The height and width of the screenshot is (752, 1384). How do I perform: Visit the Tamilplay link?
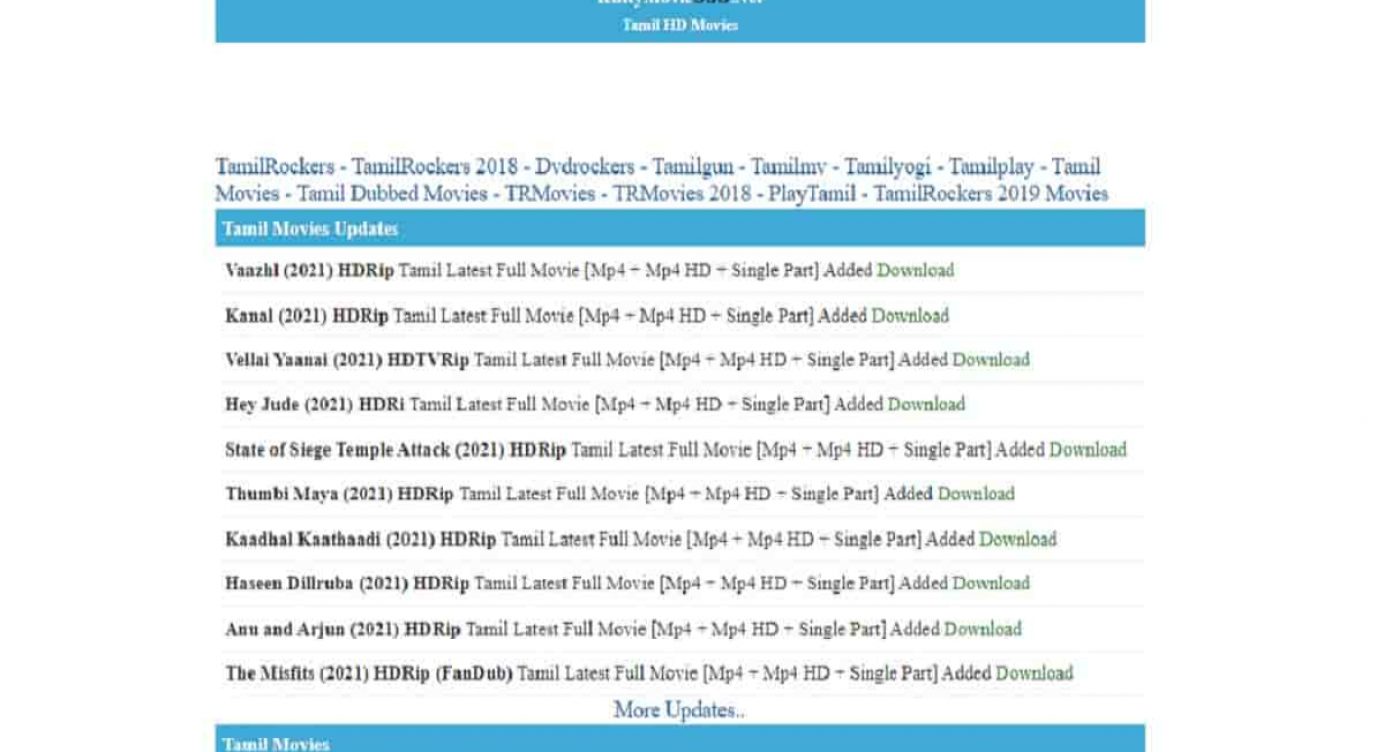(x=991, y=167)
